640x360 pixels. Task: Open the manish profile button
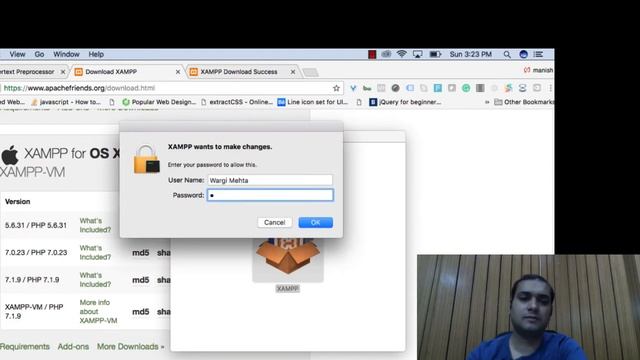pyautogui.click(x=538, y=70)
